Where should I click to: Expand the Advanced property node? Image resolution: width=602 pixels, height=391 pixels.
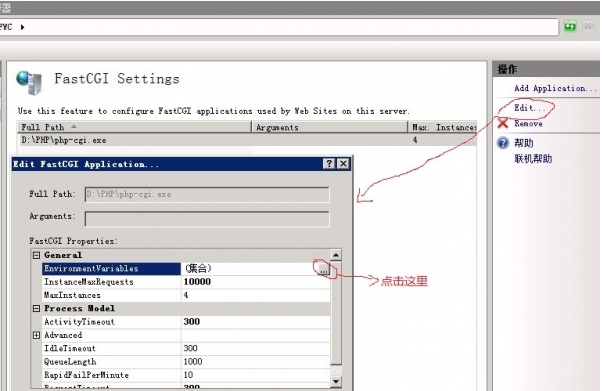36,335
